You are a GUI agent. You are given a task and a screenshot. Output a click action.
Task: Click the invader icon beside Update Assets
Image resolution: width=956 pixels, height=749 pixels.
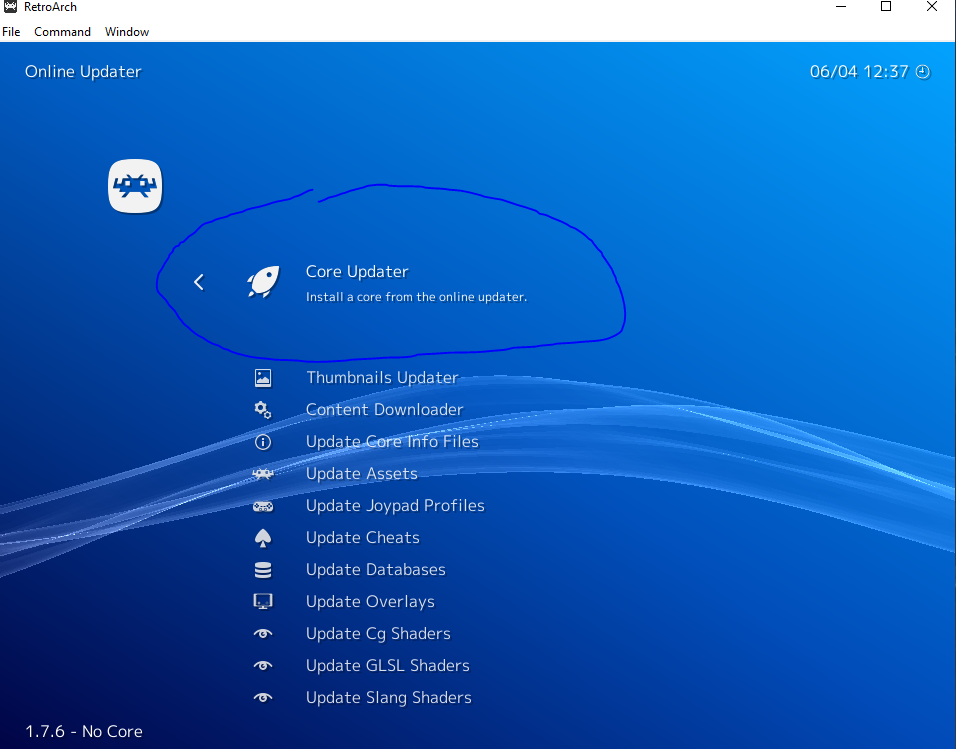263,474
